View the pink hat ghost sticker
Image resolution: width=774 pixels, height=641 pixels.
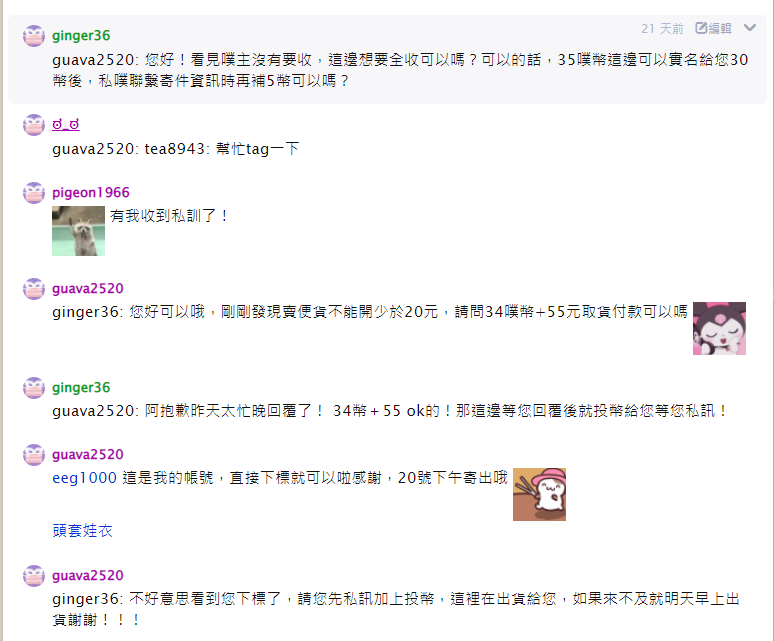(540, 494)
